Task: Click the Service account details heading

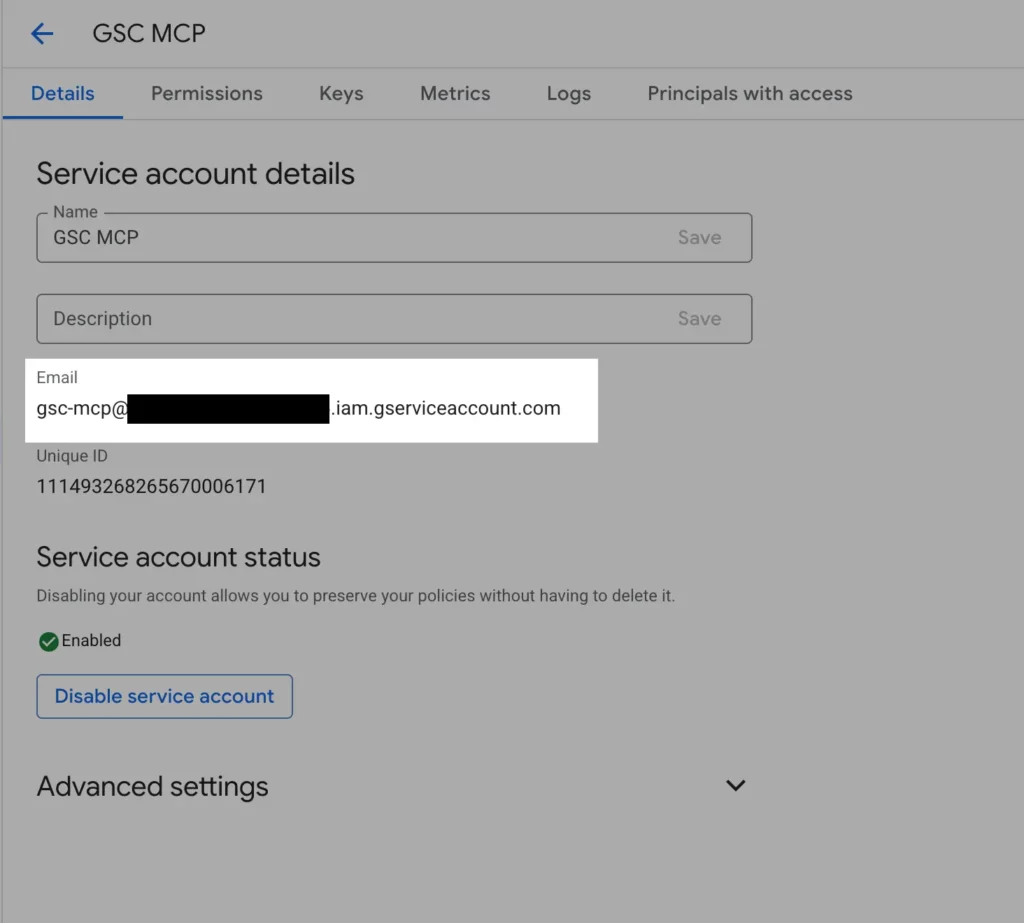Action: [195, 174]
